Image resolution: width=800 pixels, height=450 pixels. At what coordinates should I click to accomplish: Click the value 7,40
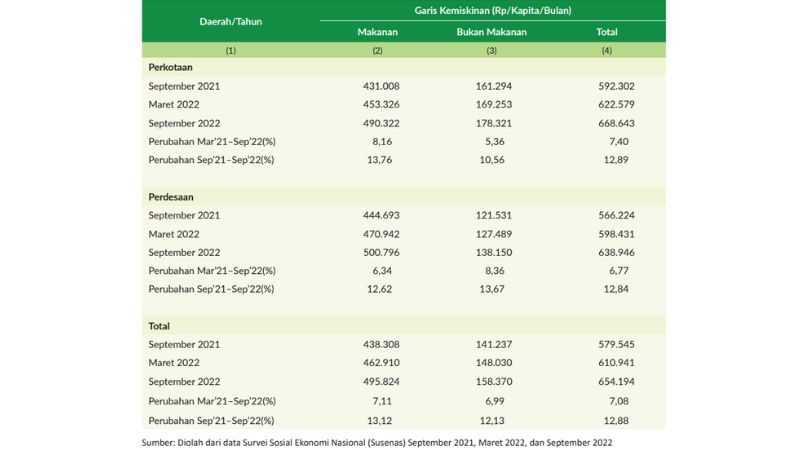point(618,142)
